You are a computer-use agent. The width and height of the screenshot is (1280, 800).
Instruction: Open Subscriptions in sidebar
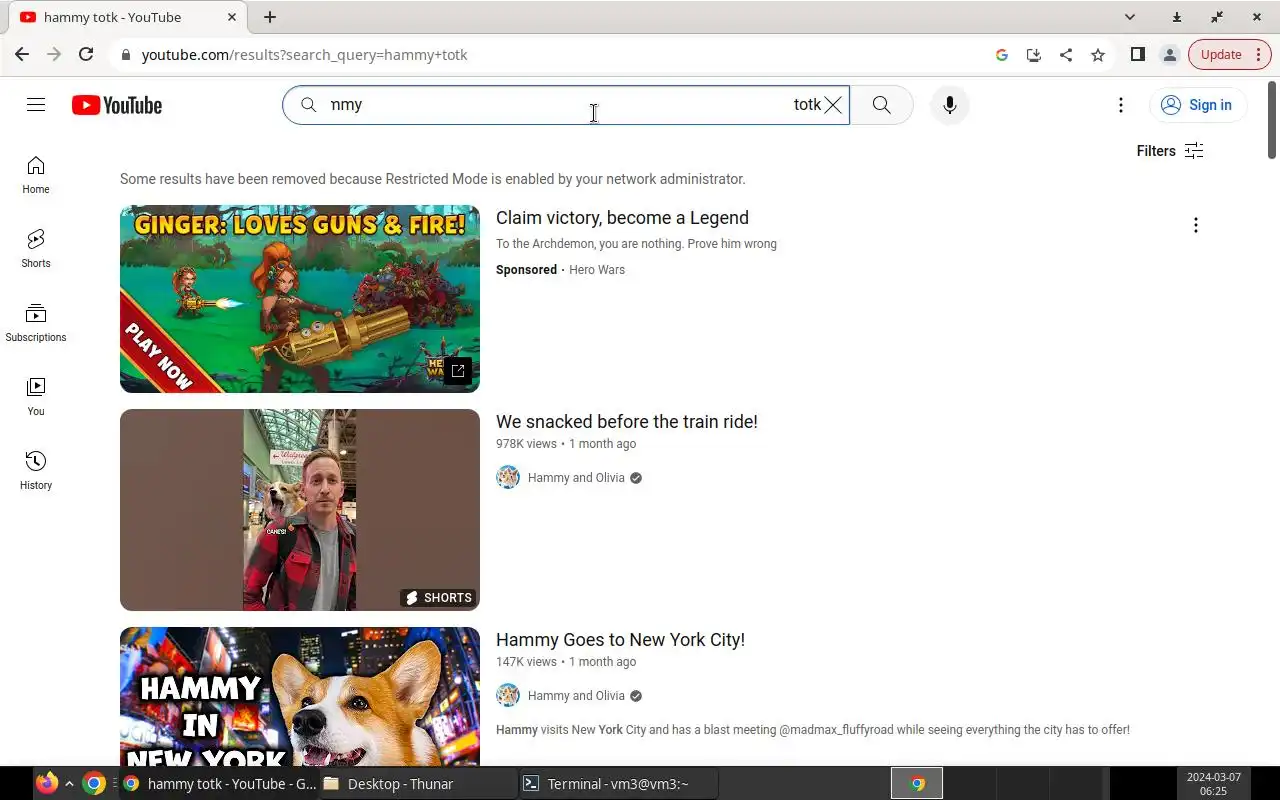(36, 322)
